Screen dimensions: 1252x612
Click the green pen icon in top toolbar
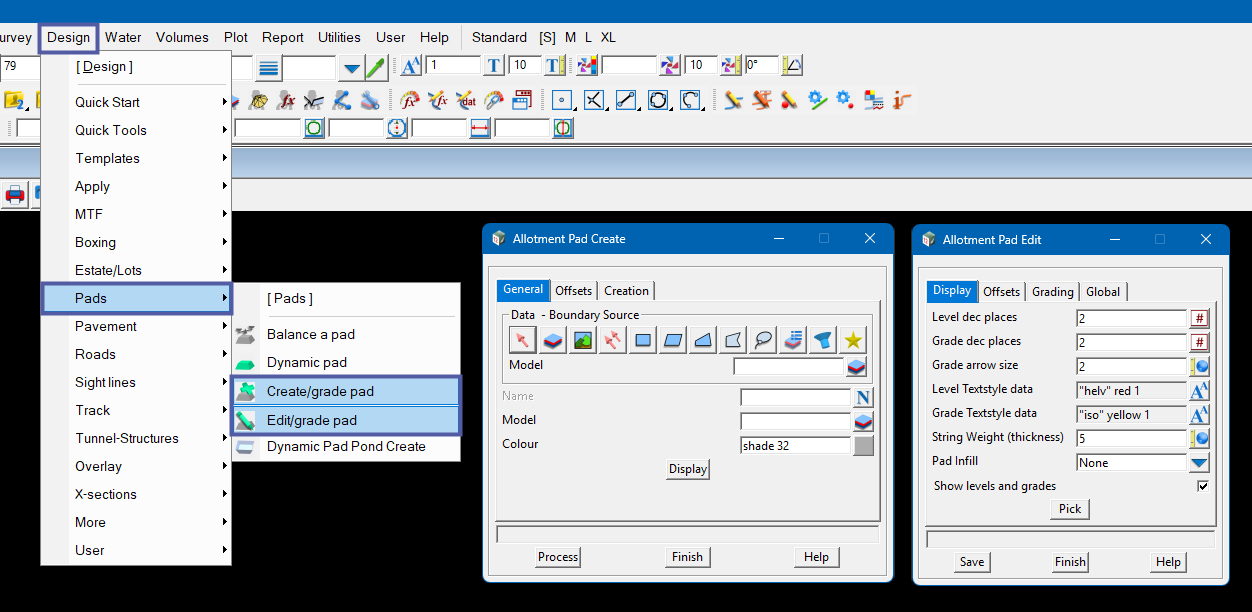pyautogui.click(x=376, y=67)
